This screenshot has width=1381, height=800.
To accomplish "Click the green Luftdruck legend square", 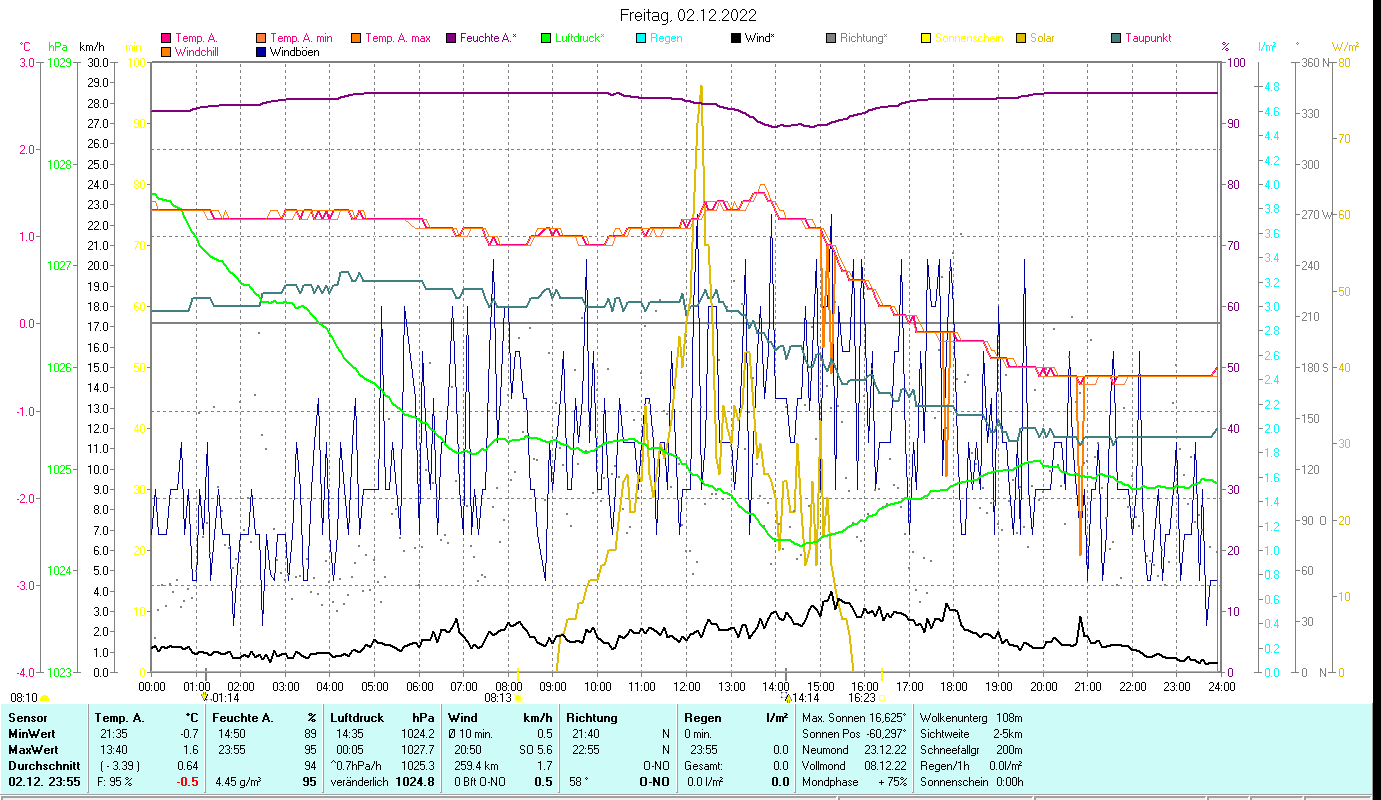I will [546, 39].
